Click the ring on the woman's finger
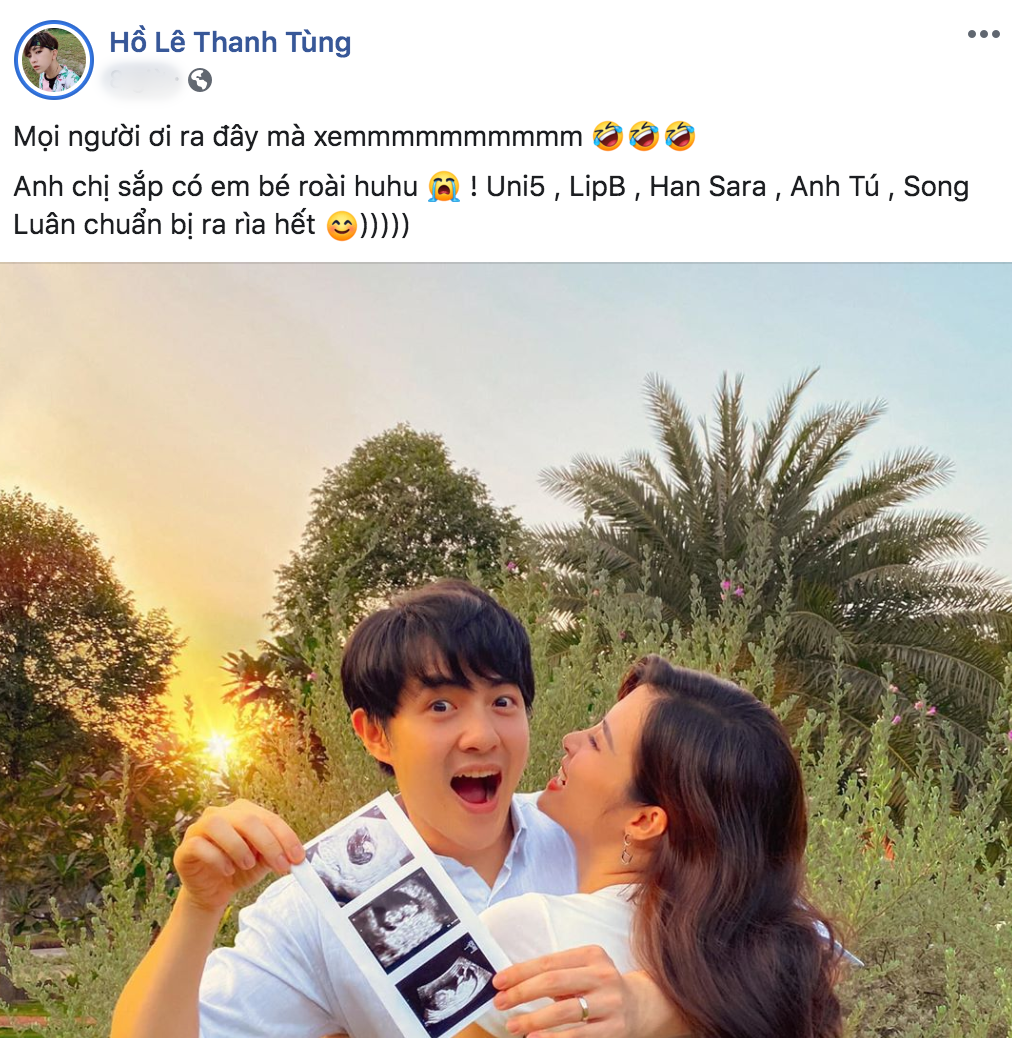Screen dimensions: 1012x1038 tap(583, 1009)
